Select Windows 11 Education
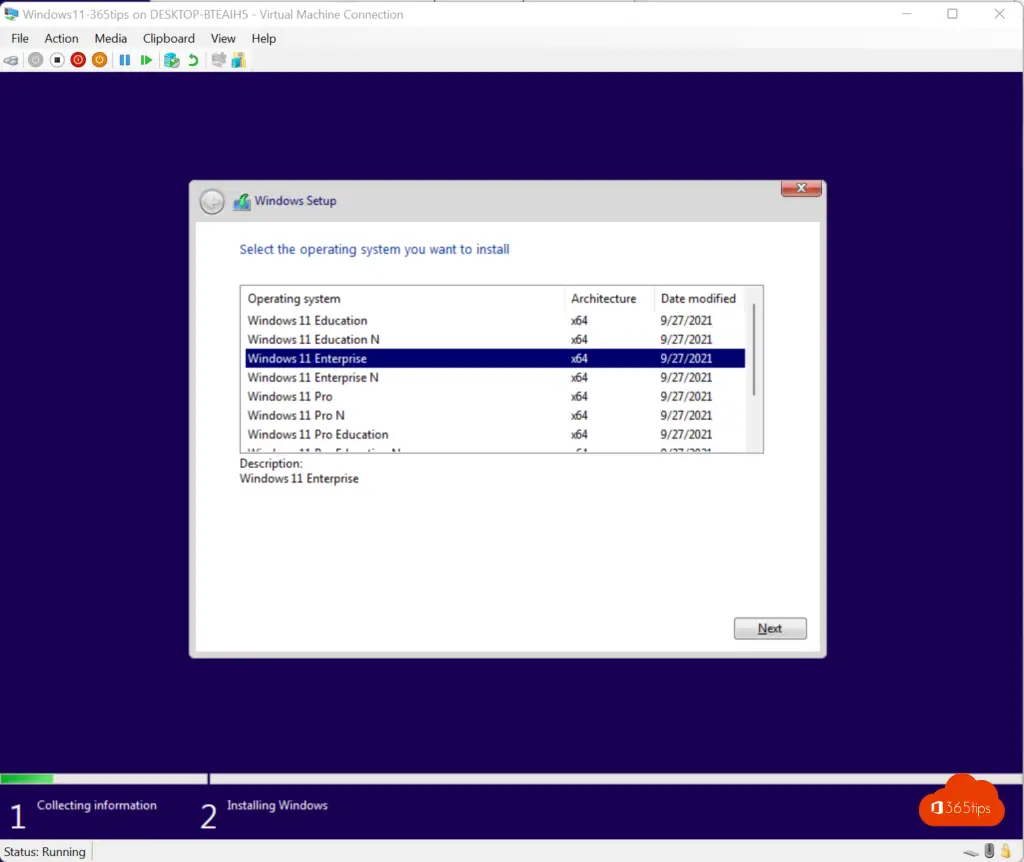The width and height of the screenshot is (1024, 862). click(x=495, y=321)
